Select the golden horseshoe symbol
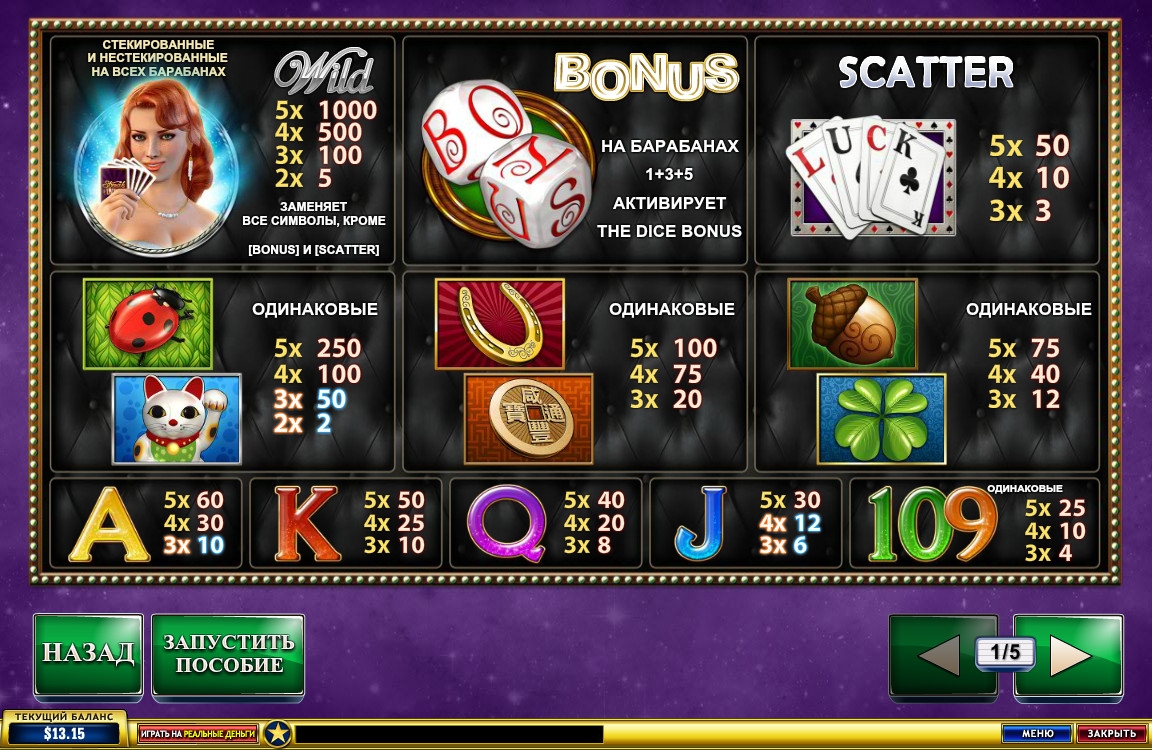 500,323
